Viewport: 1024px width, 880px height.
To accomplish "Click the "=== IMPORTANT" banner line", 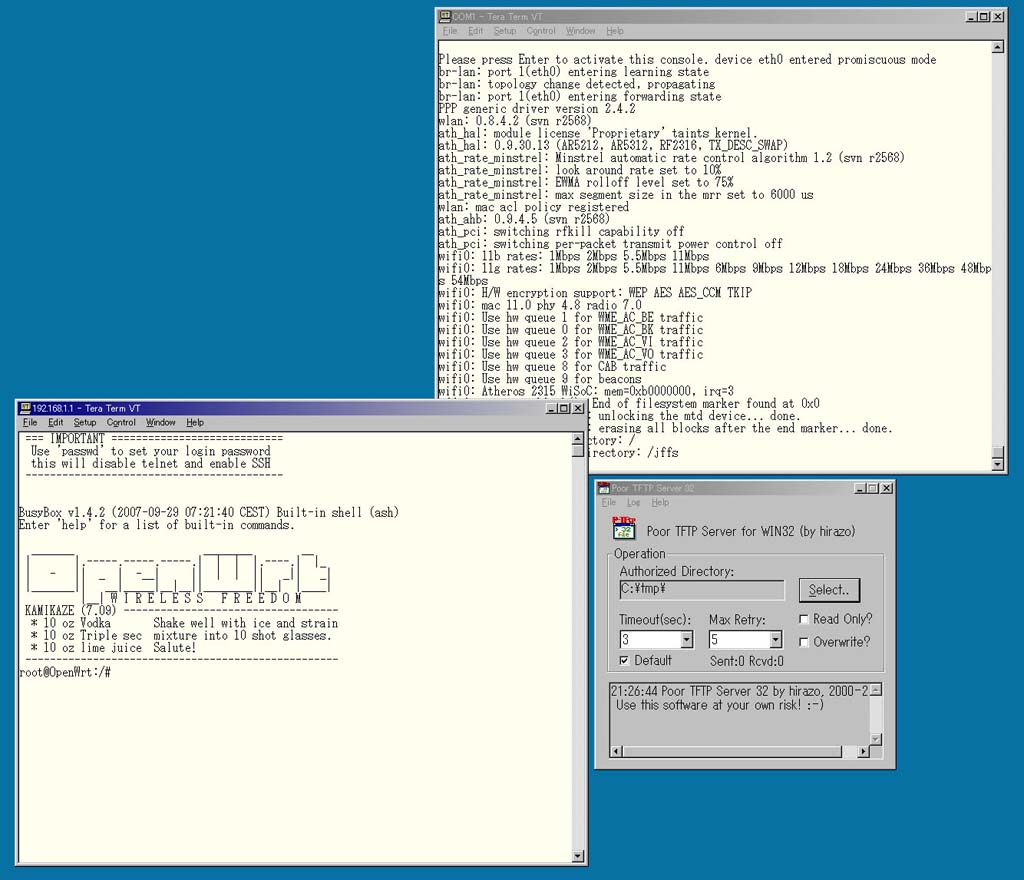I will coord(154,439).
